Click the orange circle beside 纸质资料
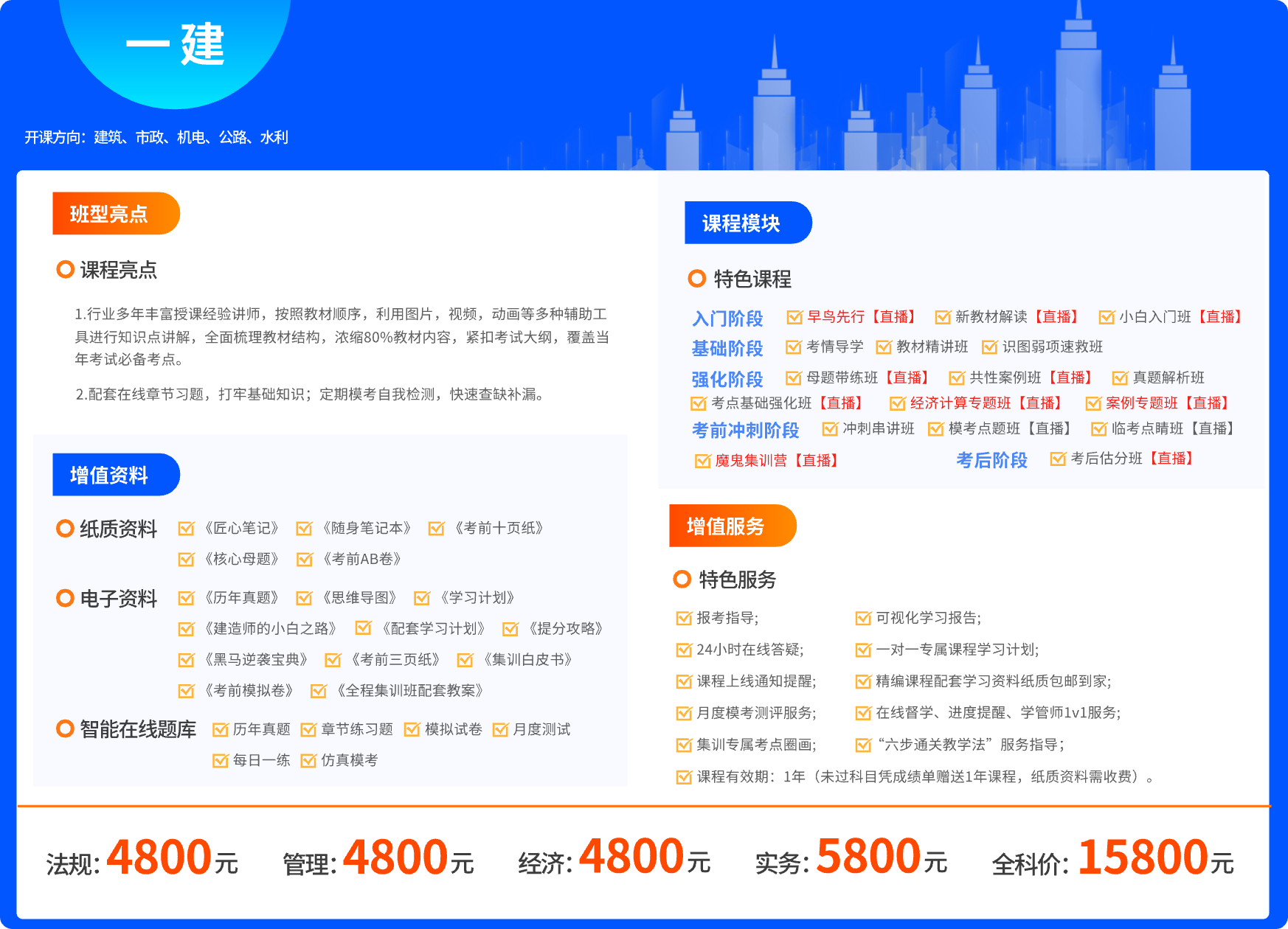 click(65, 529)
